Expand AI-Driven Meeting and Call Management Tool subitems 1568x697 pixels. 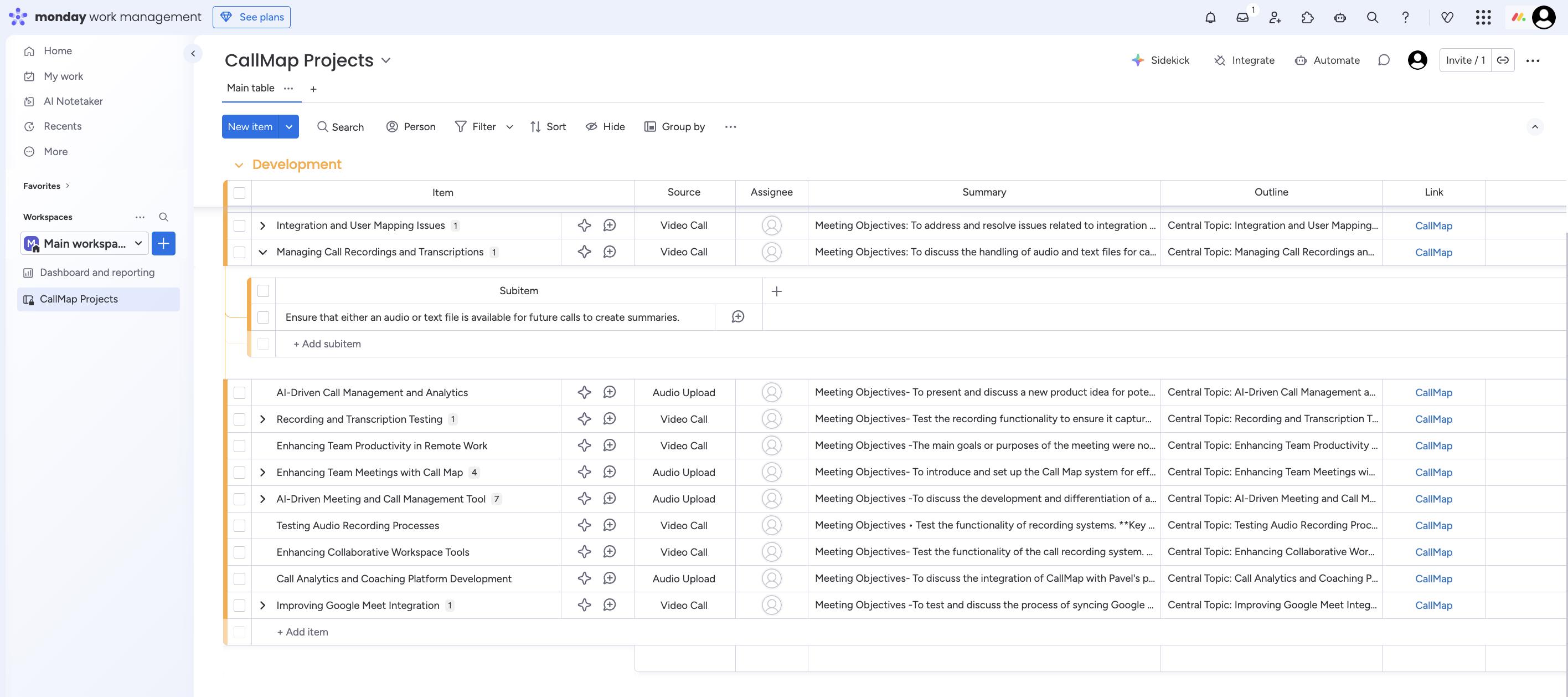[262, 499]
